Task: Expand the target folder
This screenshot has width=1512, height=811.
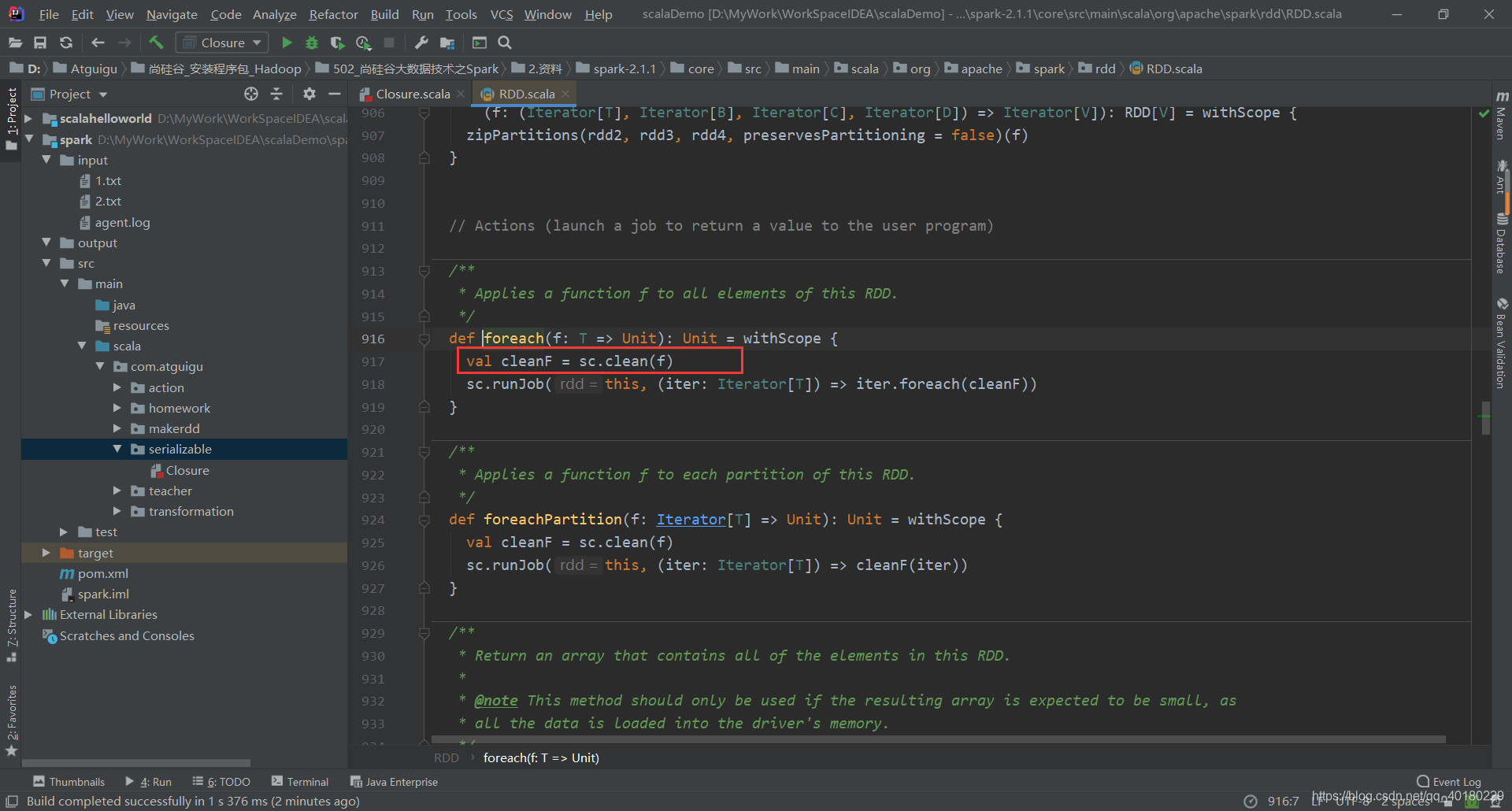Action: tap(46, 553)
